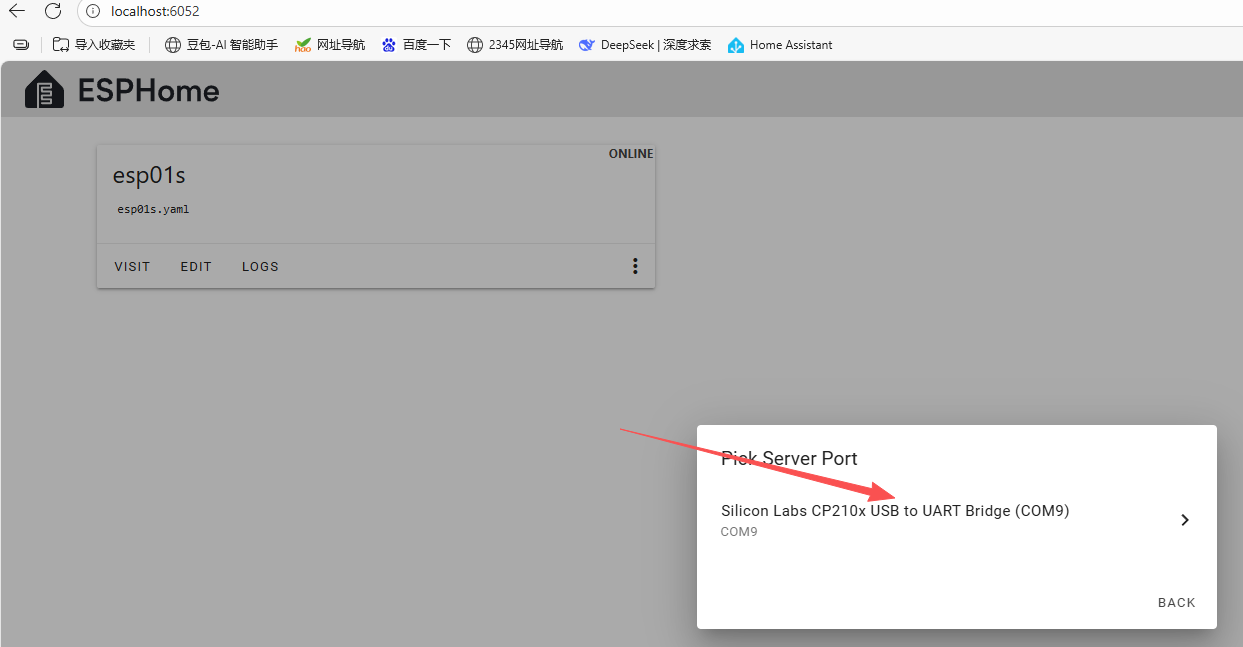Select Silicon Labs CP210x COM9 port
The image size is (1243, 647).
click(x=956, y=520)
